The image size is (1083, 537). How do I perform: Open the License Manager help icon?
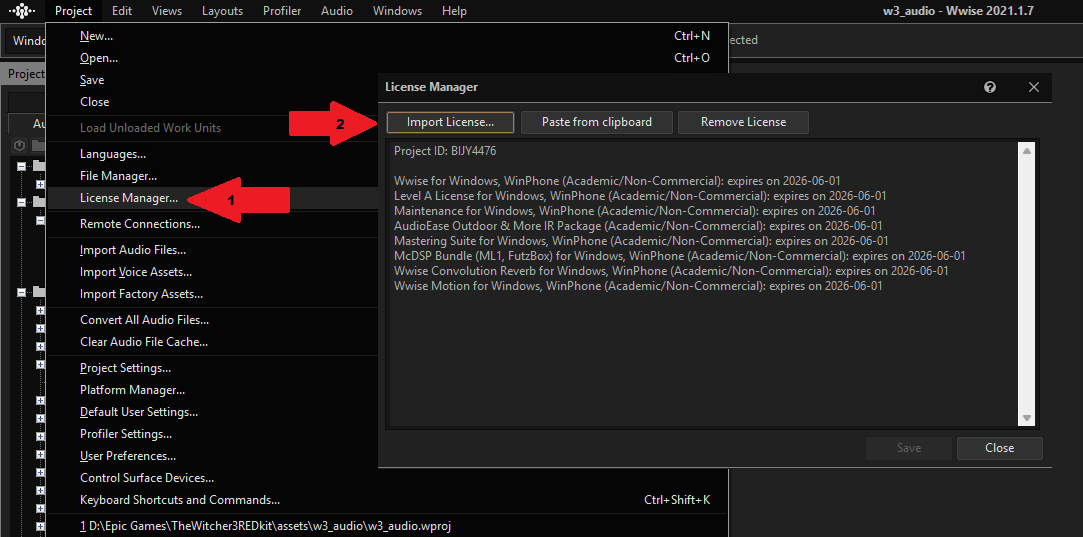(x=990, y=87)
